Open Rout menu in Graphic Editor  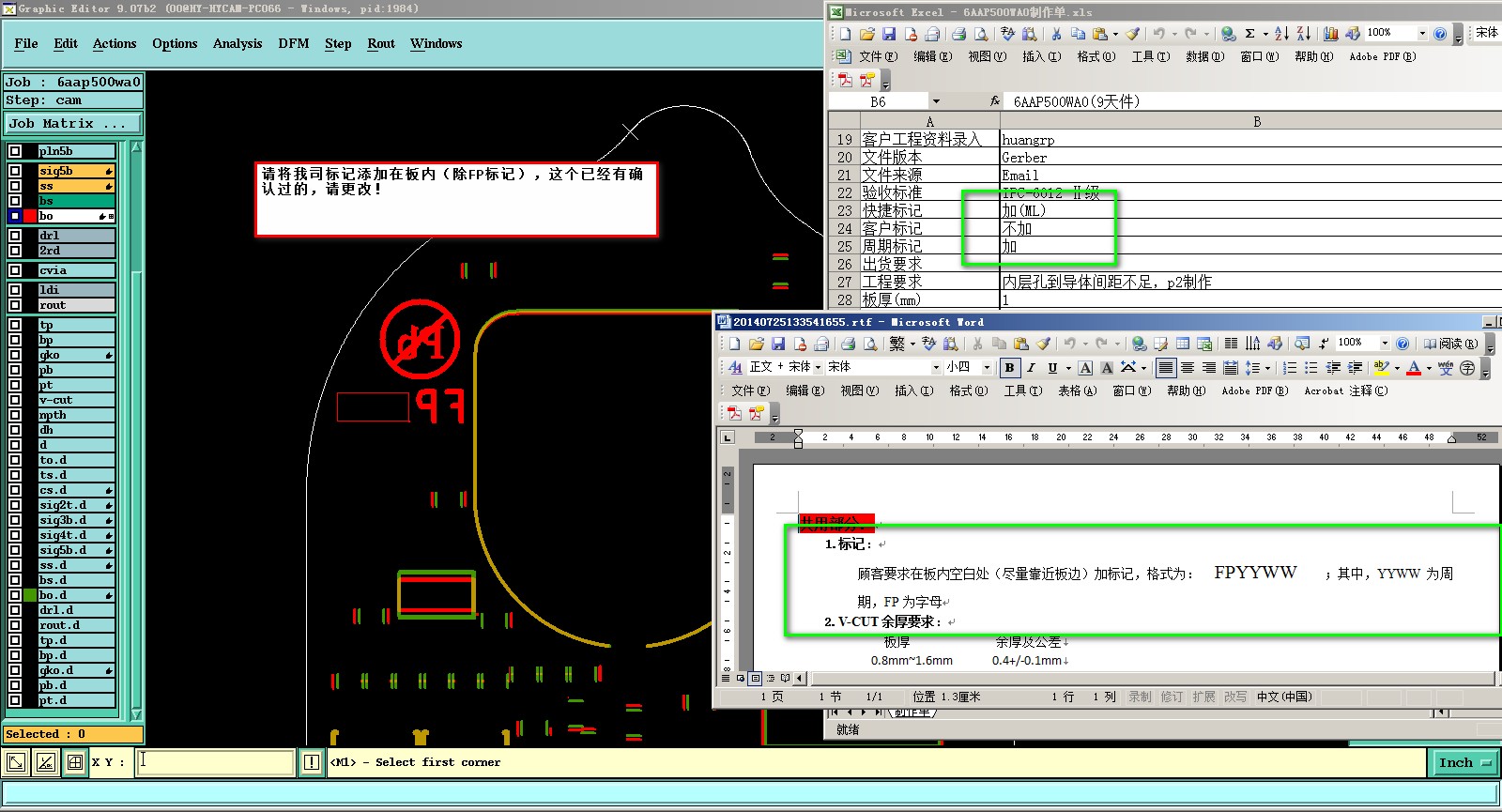tap(381, 44)
